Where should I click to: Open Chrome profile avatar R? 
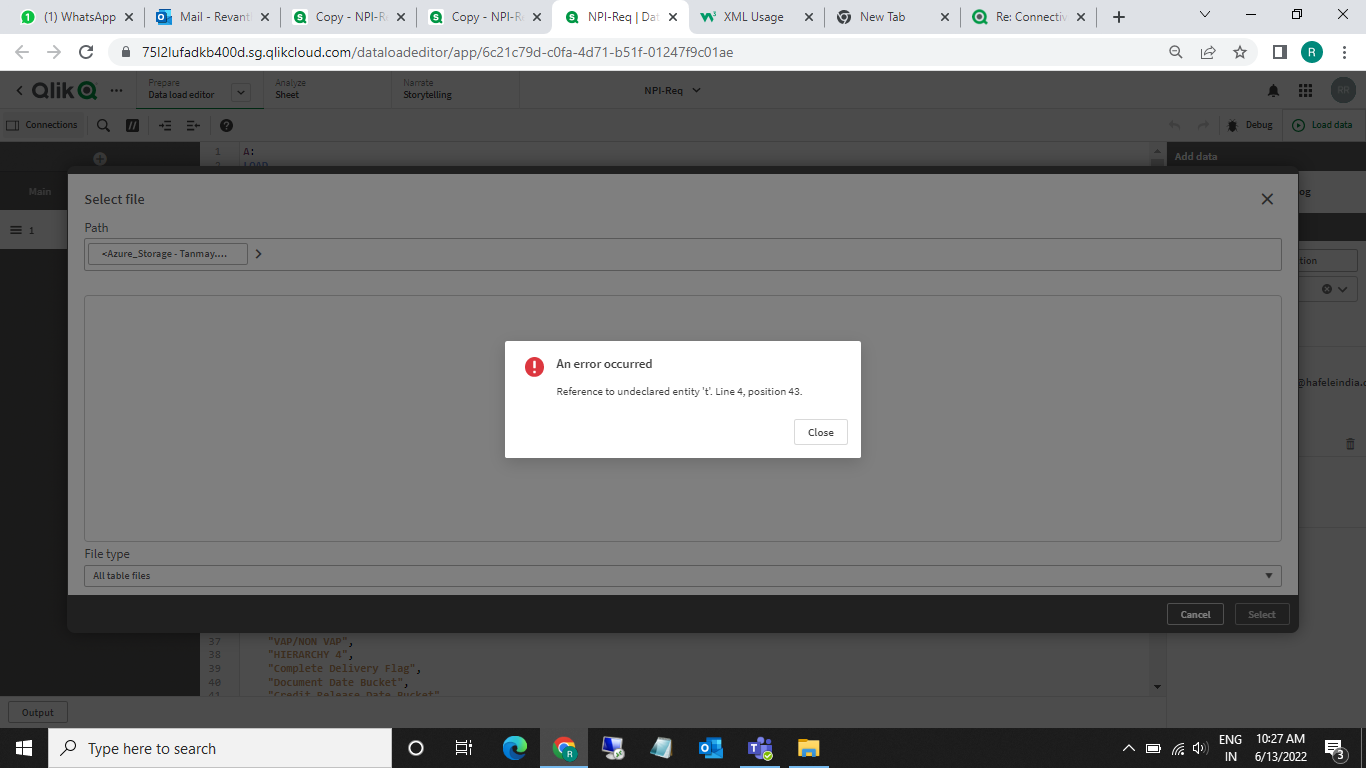pos(1311,52)
